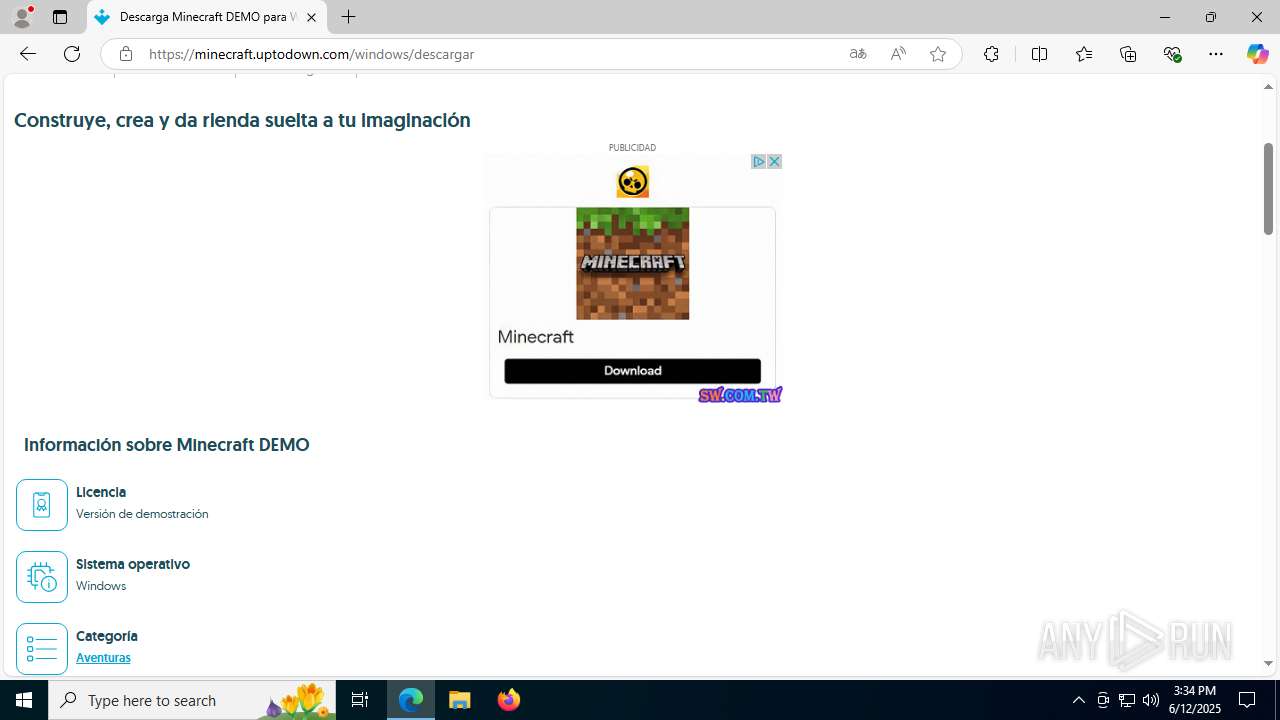Open a new browser tab
Screen dimensions: 1280x720
348,17
